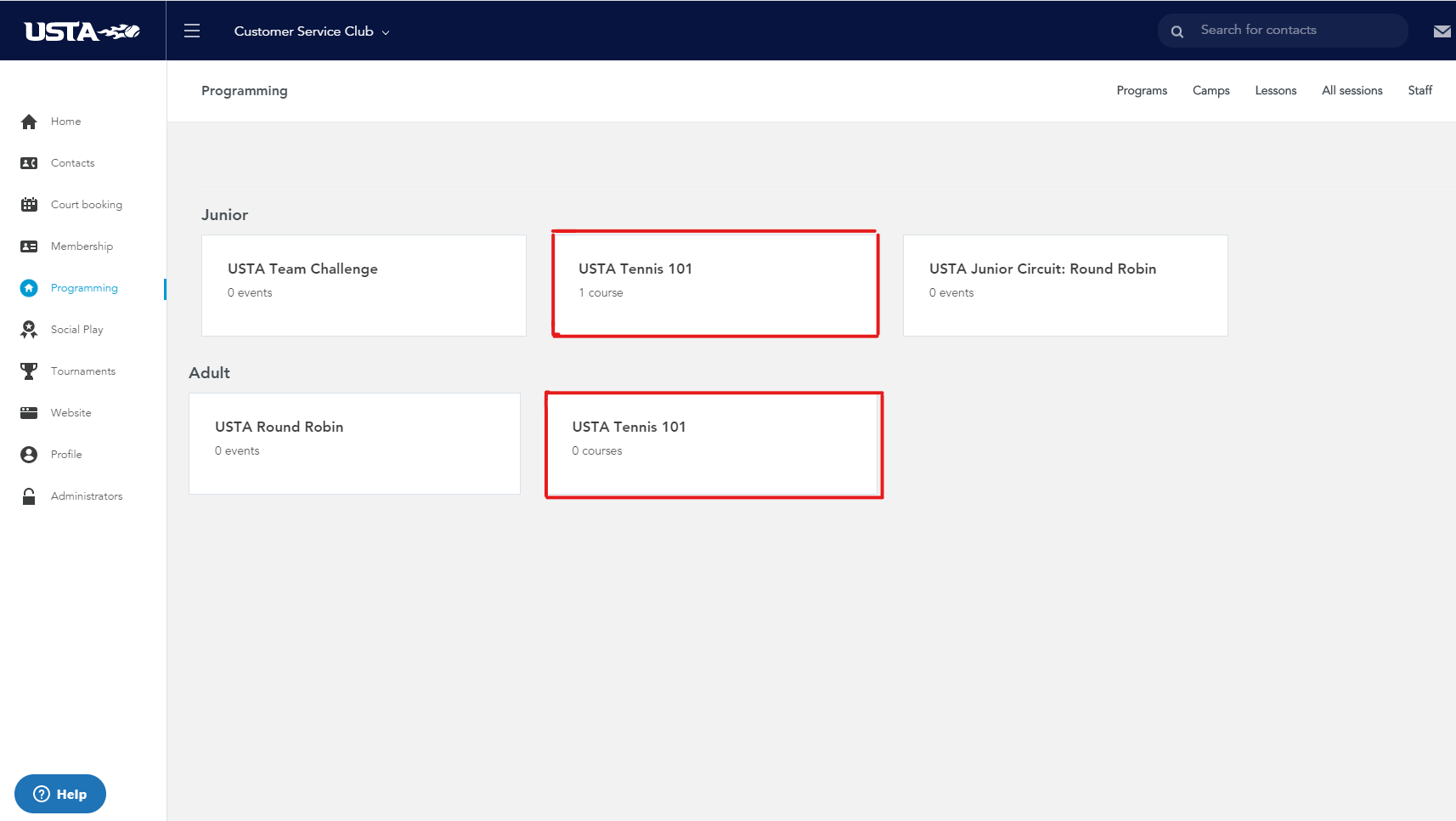This screenshot has width=1456, height=821.
Task: Switch to the Staff tab
Action: [x=1419, y=91]
